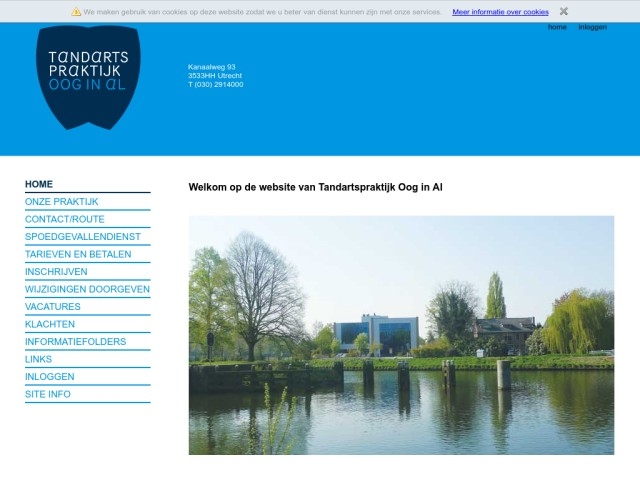
Task: Choose INSCHRIJVEN from the sidebar
Action: coord(56,272)
